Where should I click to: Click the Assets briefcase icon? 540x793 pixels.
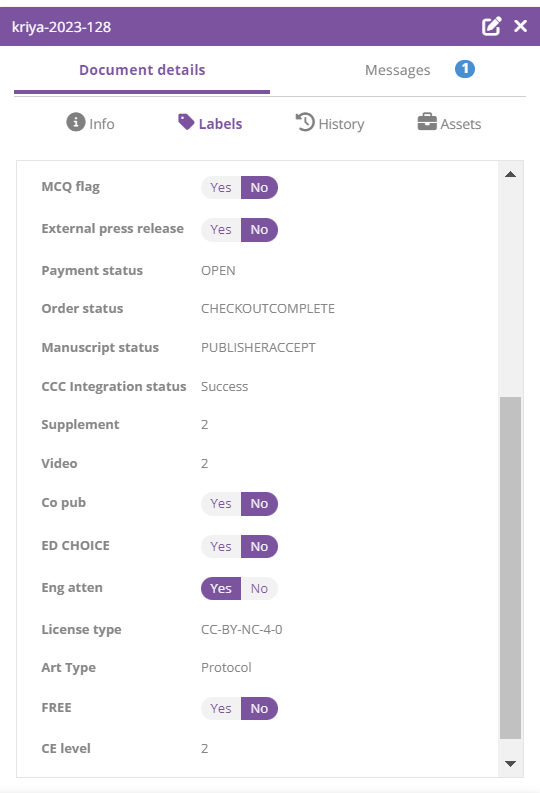point(427,122)
